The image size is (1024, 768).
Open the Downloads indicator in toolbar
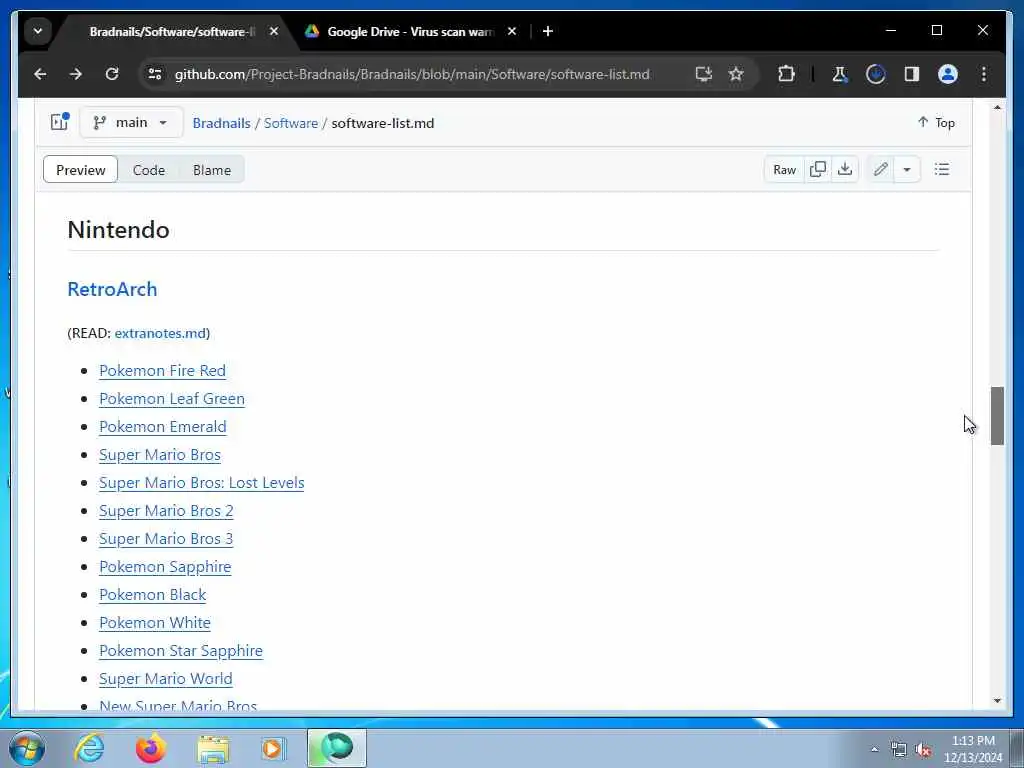(875, 74)
